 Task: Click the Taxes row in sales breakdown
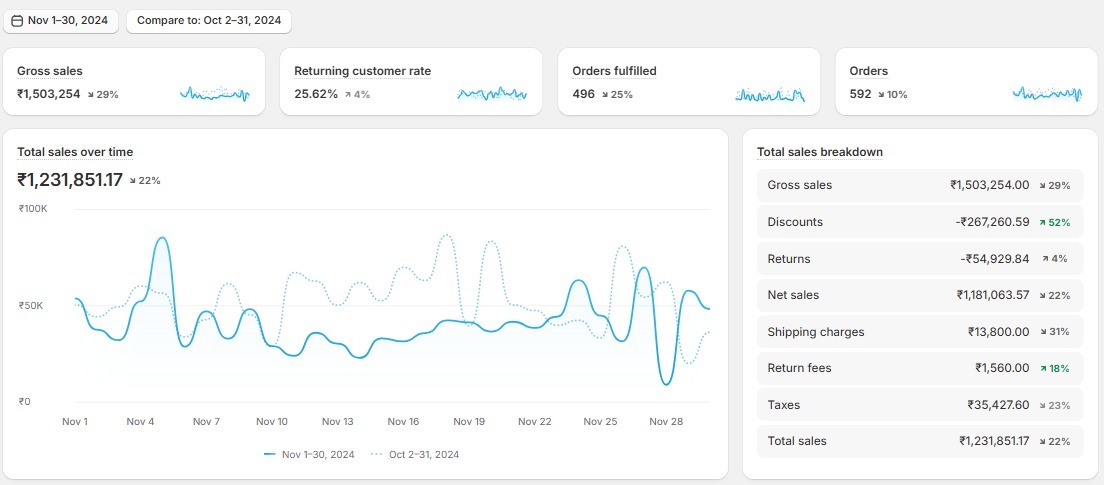tap(919, 405)
